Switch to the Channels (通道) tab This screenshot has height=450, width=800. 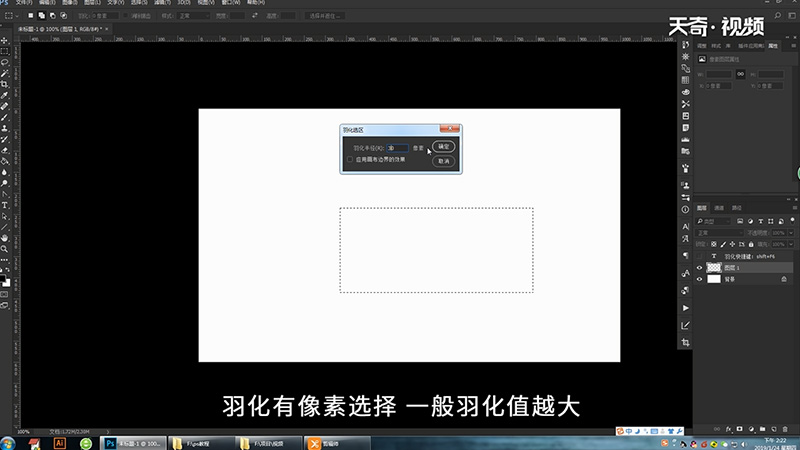[719, 208]
